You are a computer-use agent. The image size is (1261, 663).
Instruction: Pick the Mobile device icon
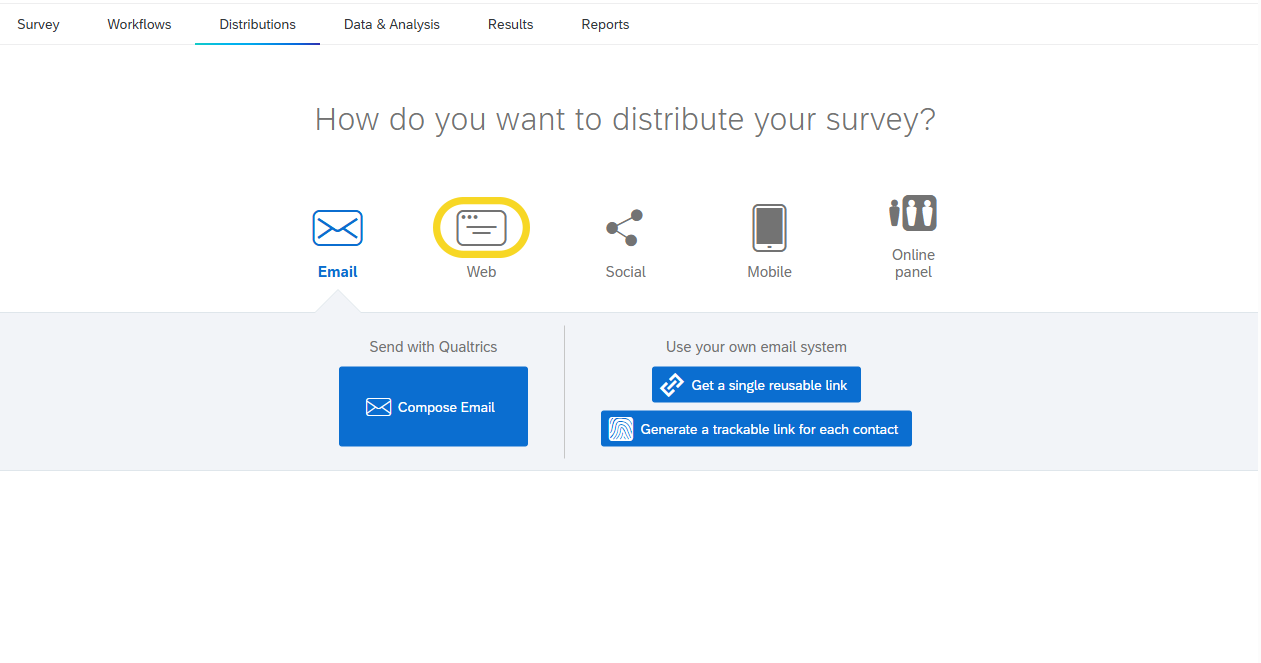769,228
